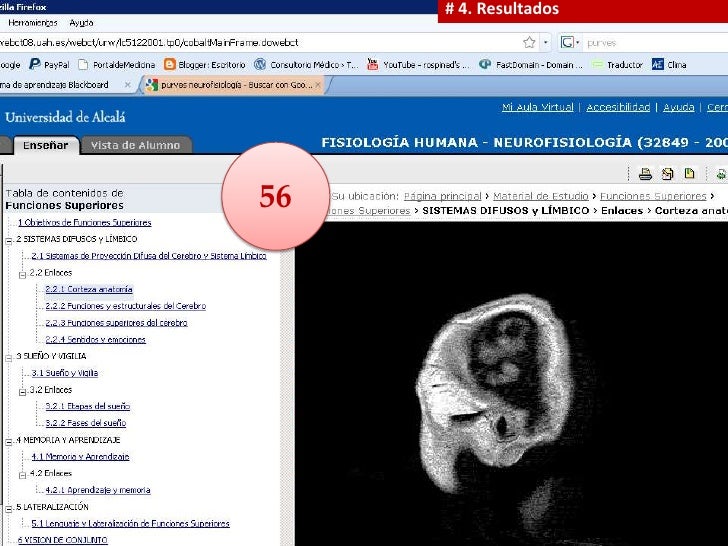Image resolution: width=728 pixels, height=546 pixels.
Task: Open 4.2.1 Aprendizaje y memoria
Action: tap(98, 490)
